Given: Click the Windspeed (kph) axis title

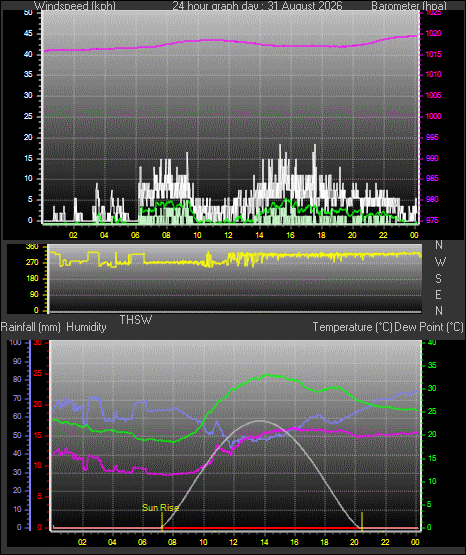Looking at the screenshot, I should (x=75, y=6).
